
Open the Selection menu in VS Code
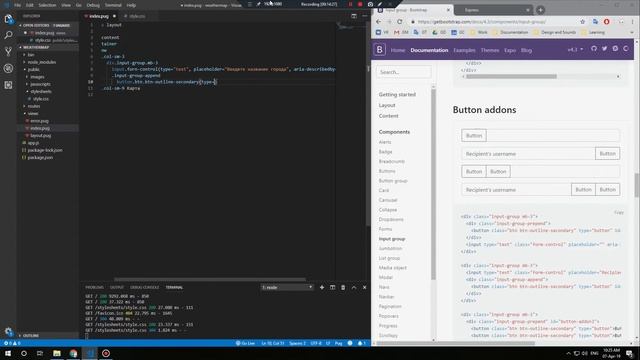click(x=47, y=5)
